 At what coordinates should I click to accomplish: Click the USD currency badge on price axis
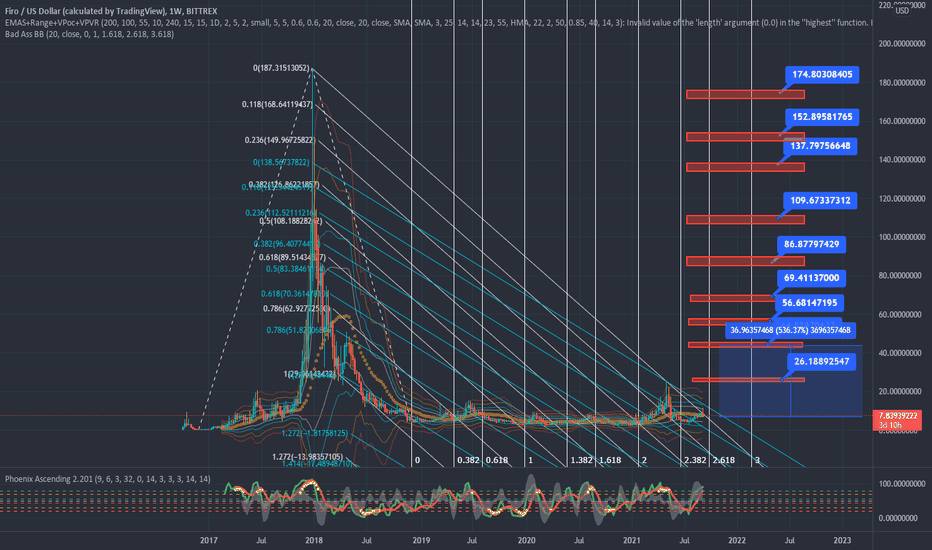coord(902,10)
